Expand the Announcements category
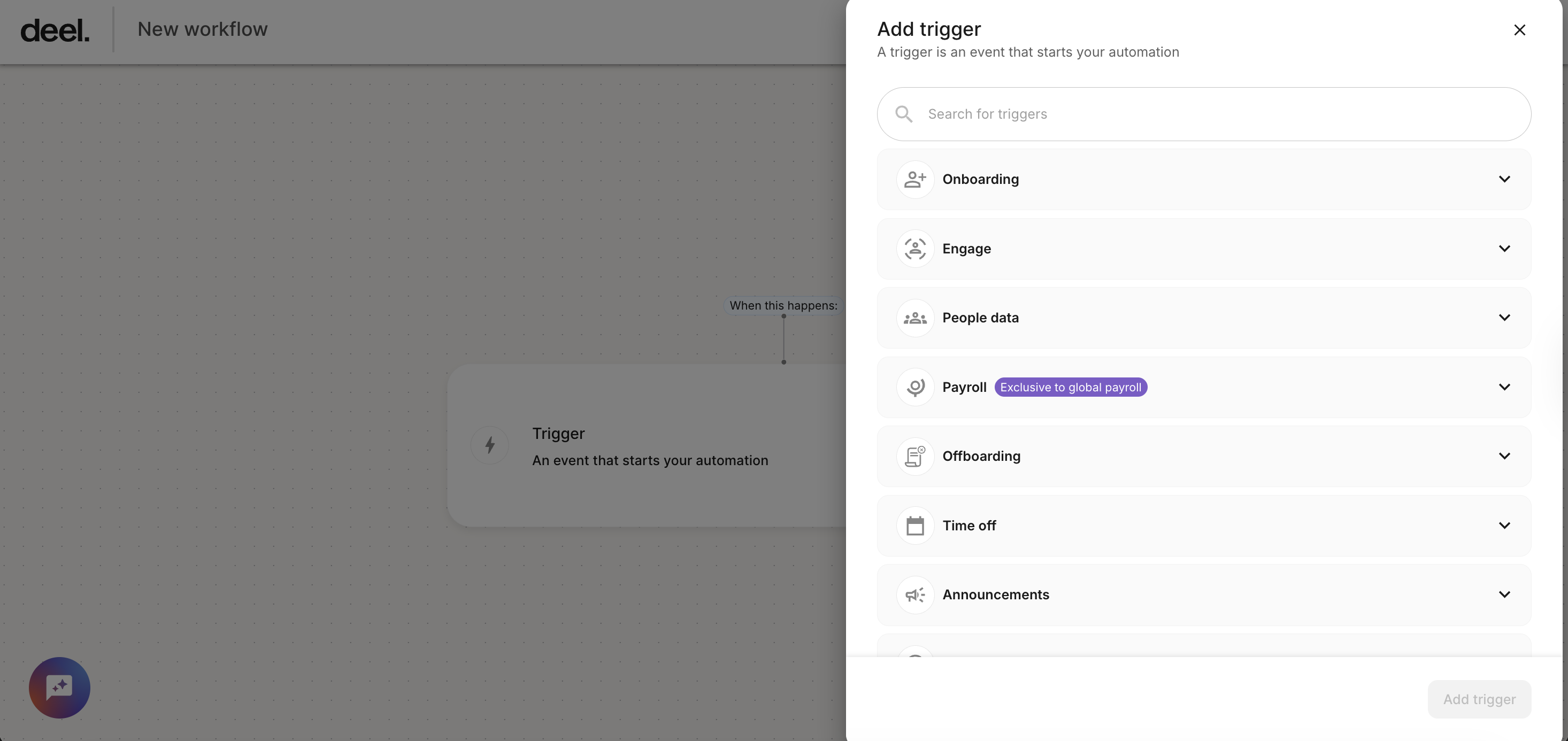 (1505, 595)
